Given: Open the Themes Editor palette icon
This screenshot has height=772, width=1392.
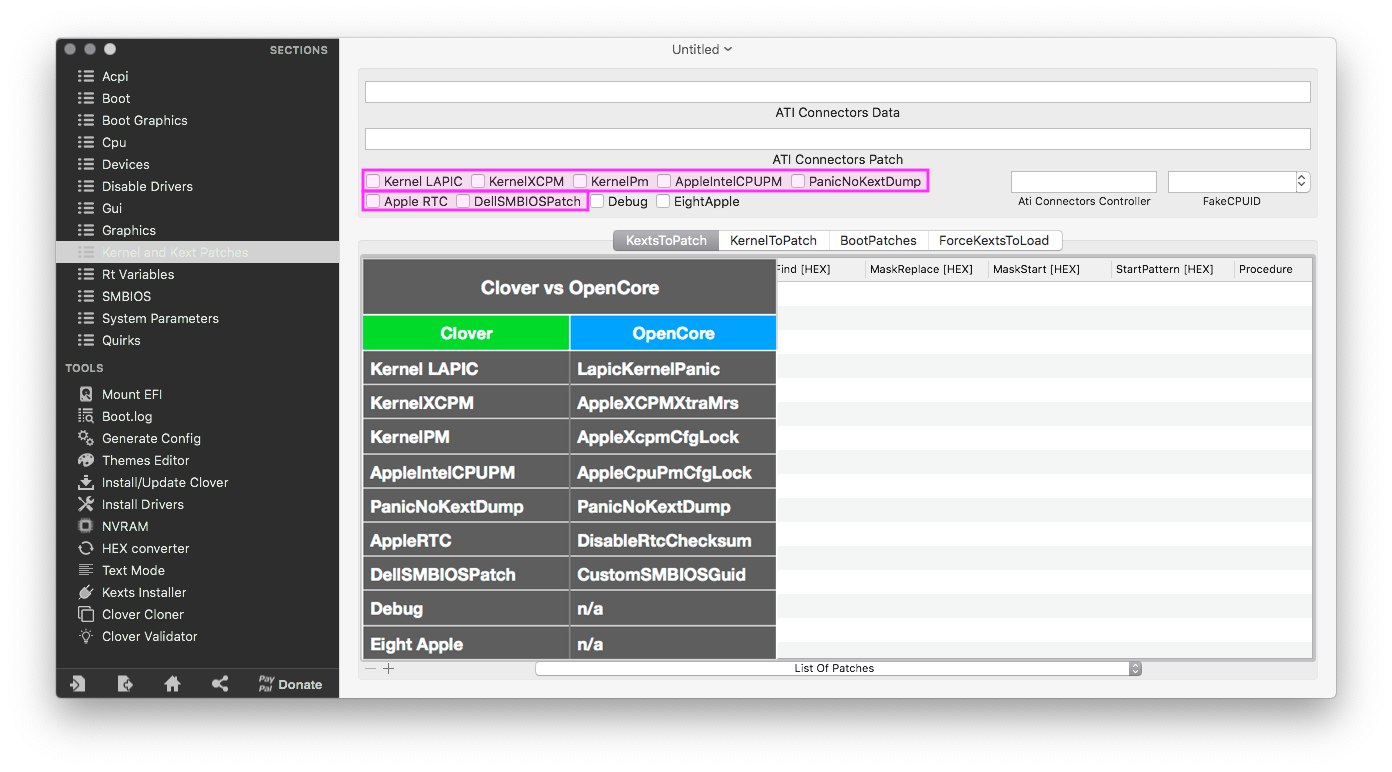Looking at the screenshot, I should 86,460.
